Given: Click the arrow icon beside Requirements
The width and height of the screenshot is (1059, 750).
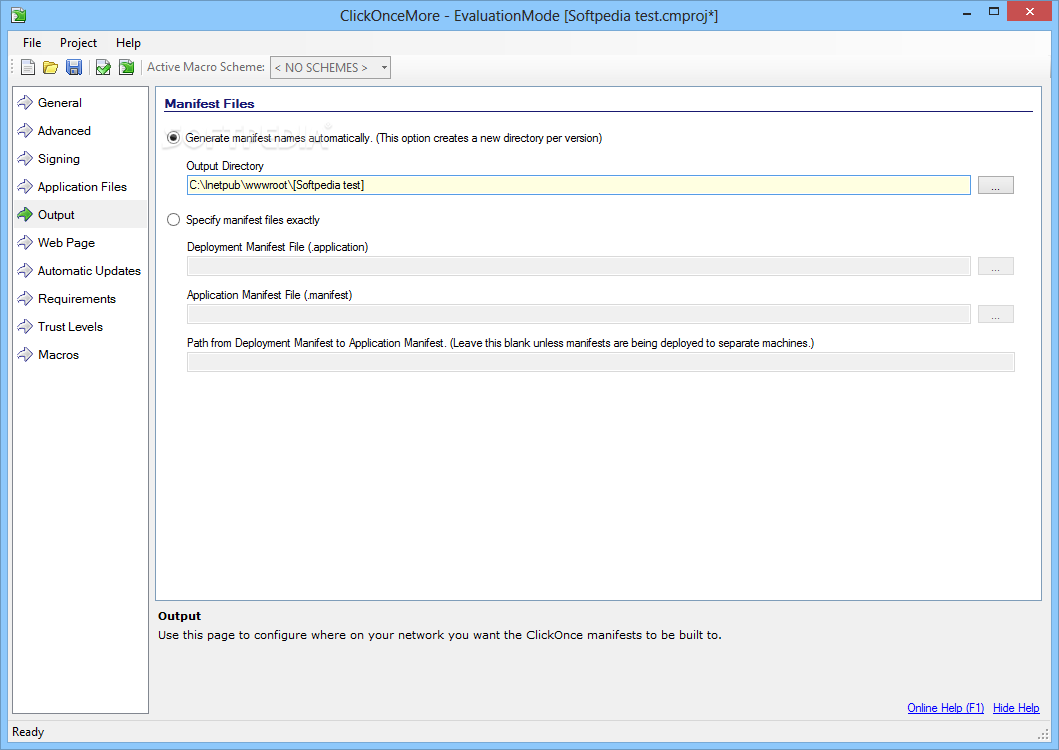Looking at the screenshot, I should click(x=25, y=299).
